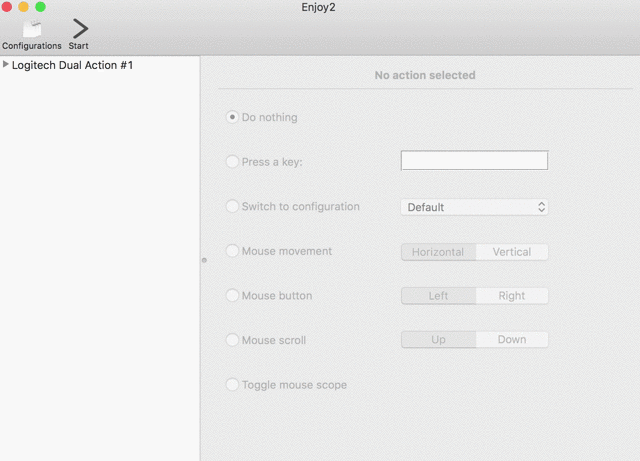
Task: Select the Do nothing radio button
Action: coord(232,117)
